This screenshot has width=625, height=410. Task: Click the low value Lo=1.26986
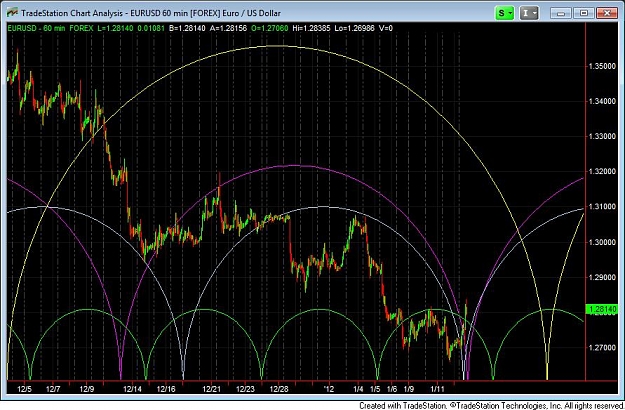pyautogui.click(x=353, y=28)
